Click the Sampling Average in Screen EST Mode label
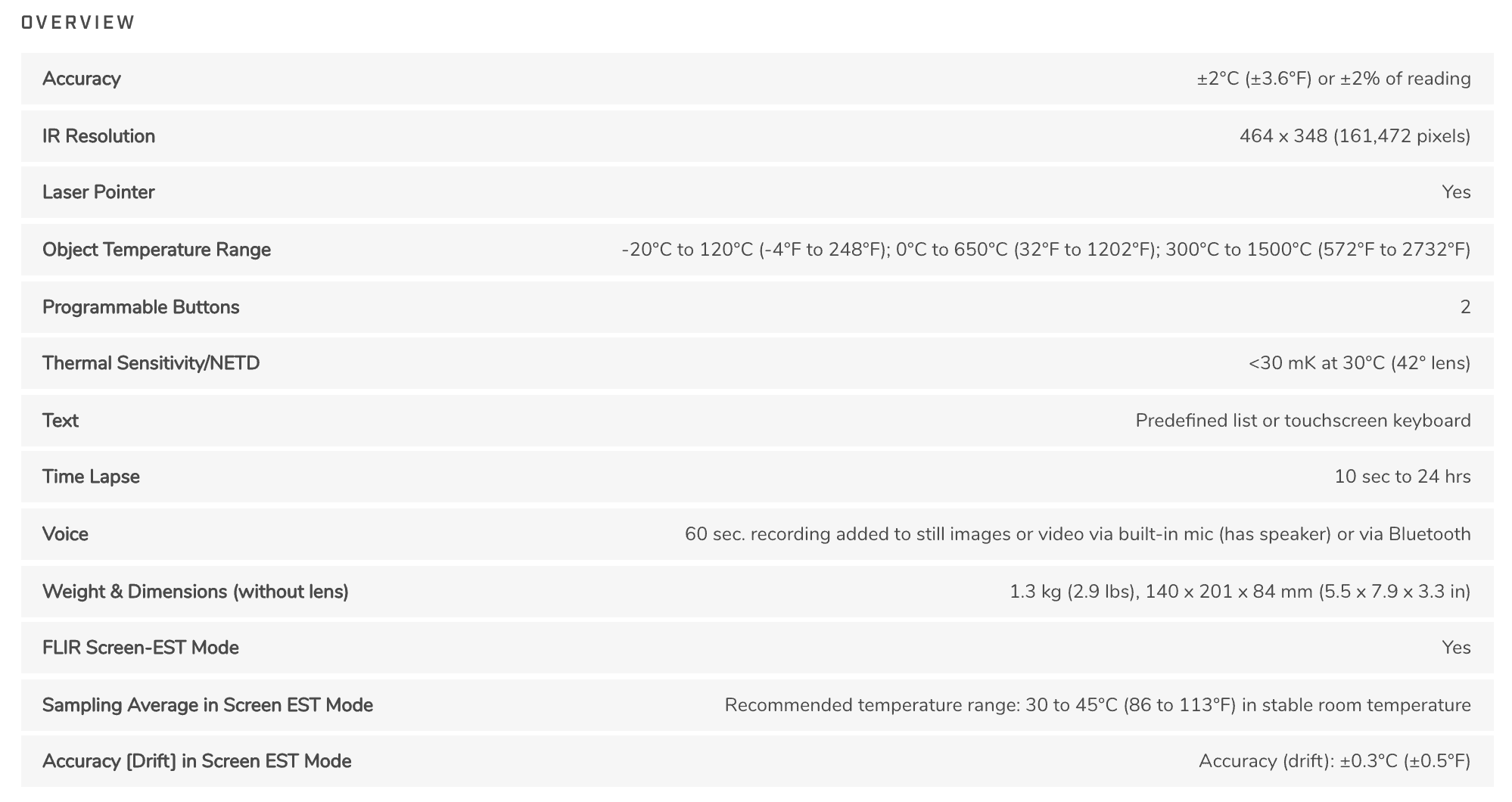Image resolution: width=1512 pixels, height=802 pixels. [207, 705]
